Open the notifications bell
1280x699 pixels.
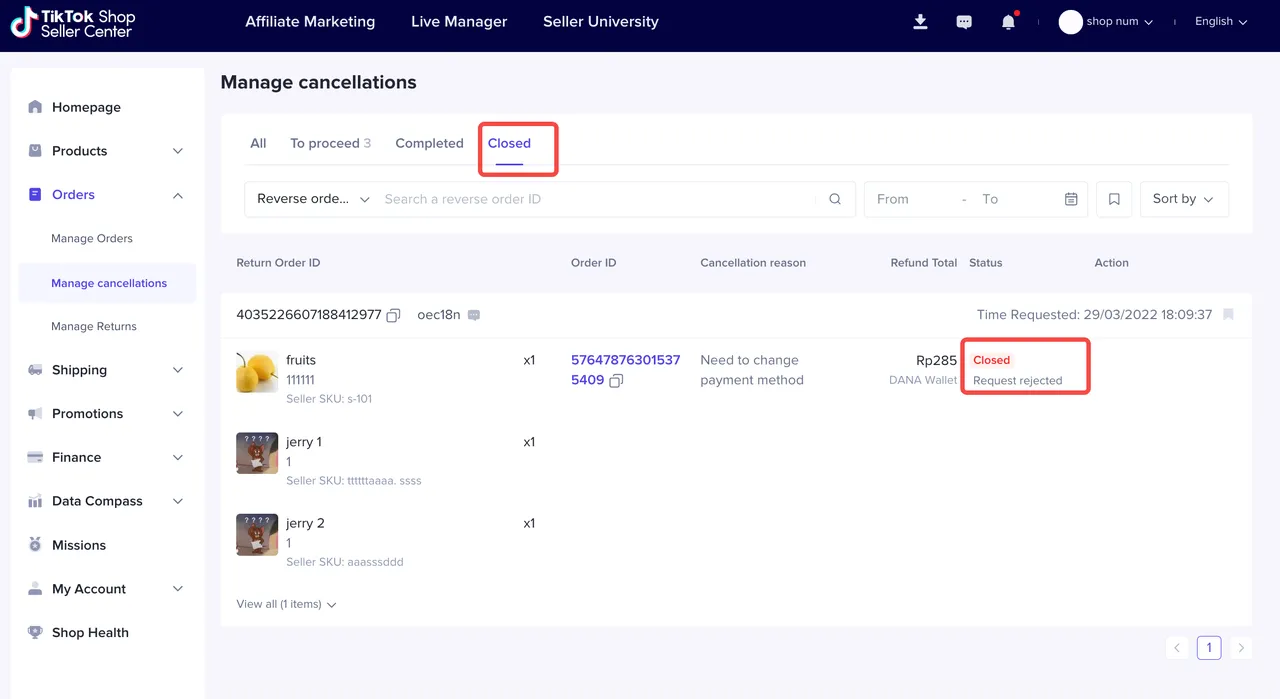[1008, 22]
